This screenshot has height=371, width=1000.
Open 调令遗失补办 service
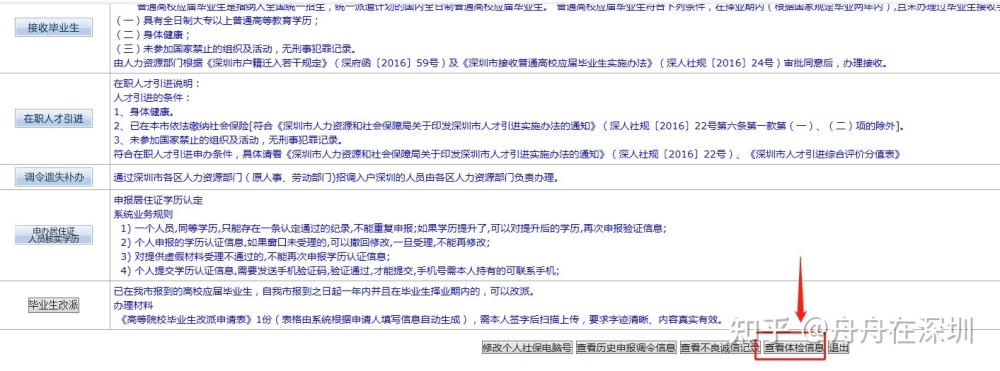pyautogui.click(x=54, y=178)
